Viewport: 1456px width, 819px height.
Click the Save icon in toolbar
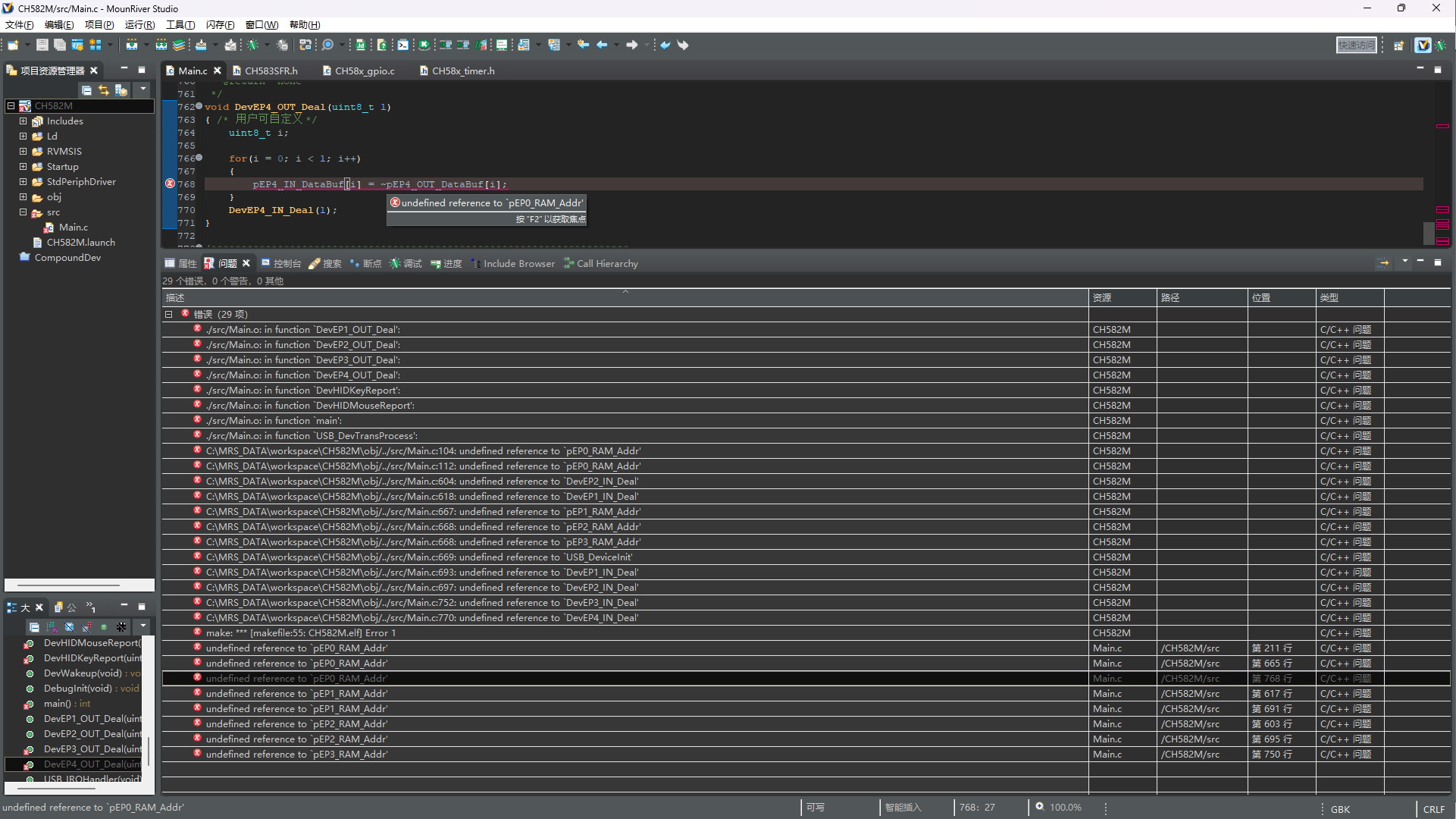(x=42, y=45)
